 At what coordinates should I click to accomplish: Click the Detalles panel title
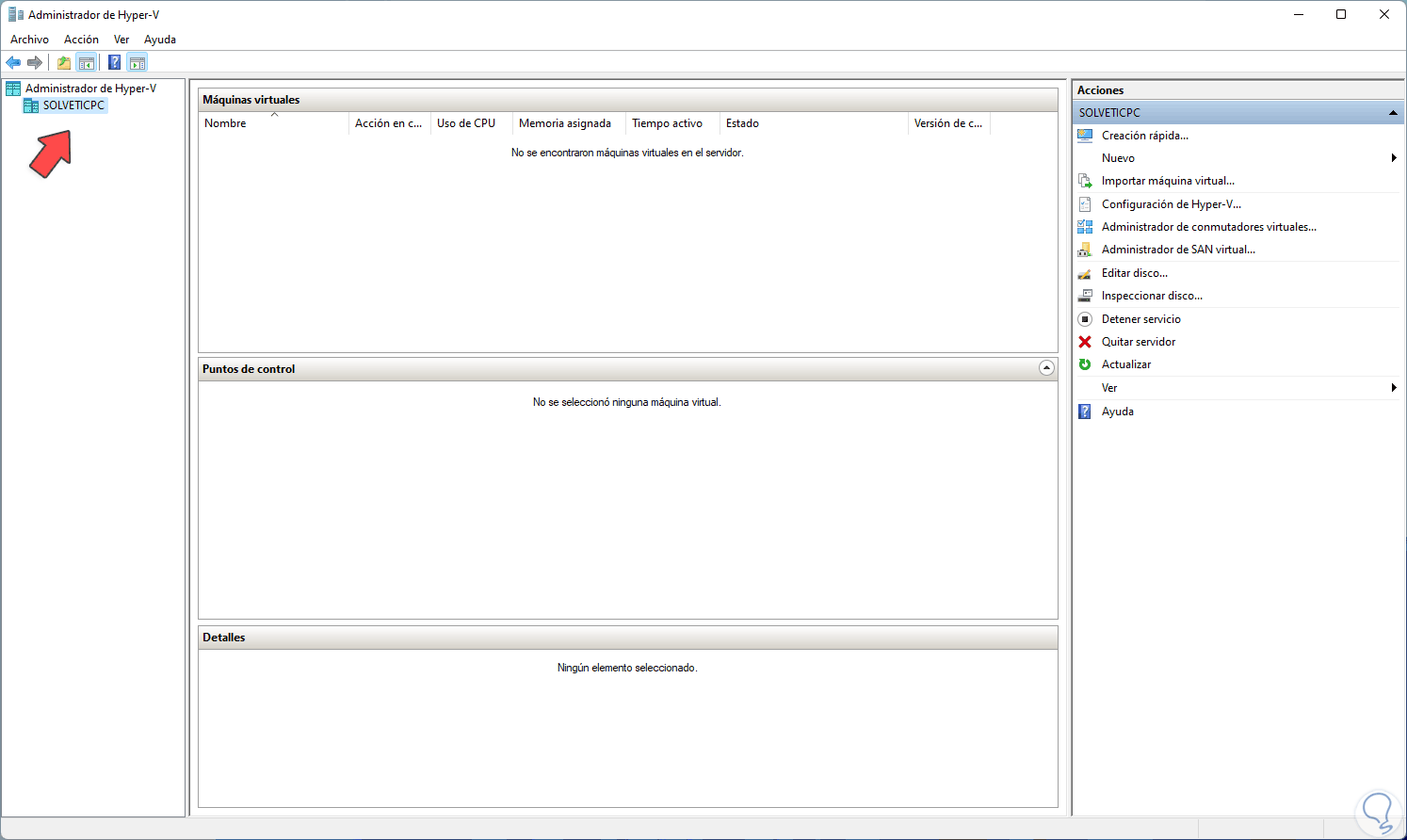point(224,638)
